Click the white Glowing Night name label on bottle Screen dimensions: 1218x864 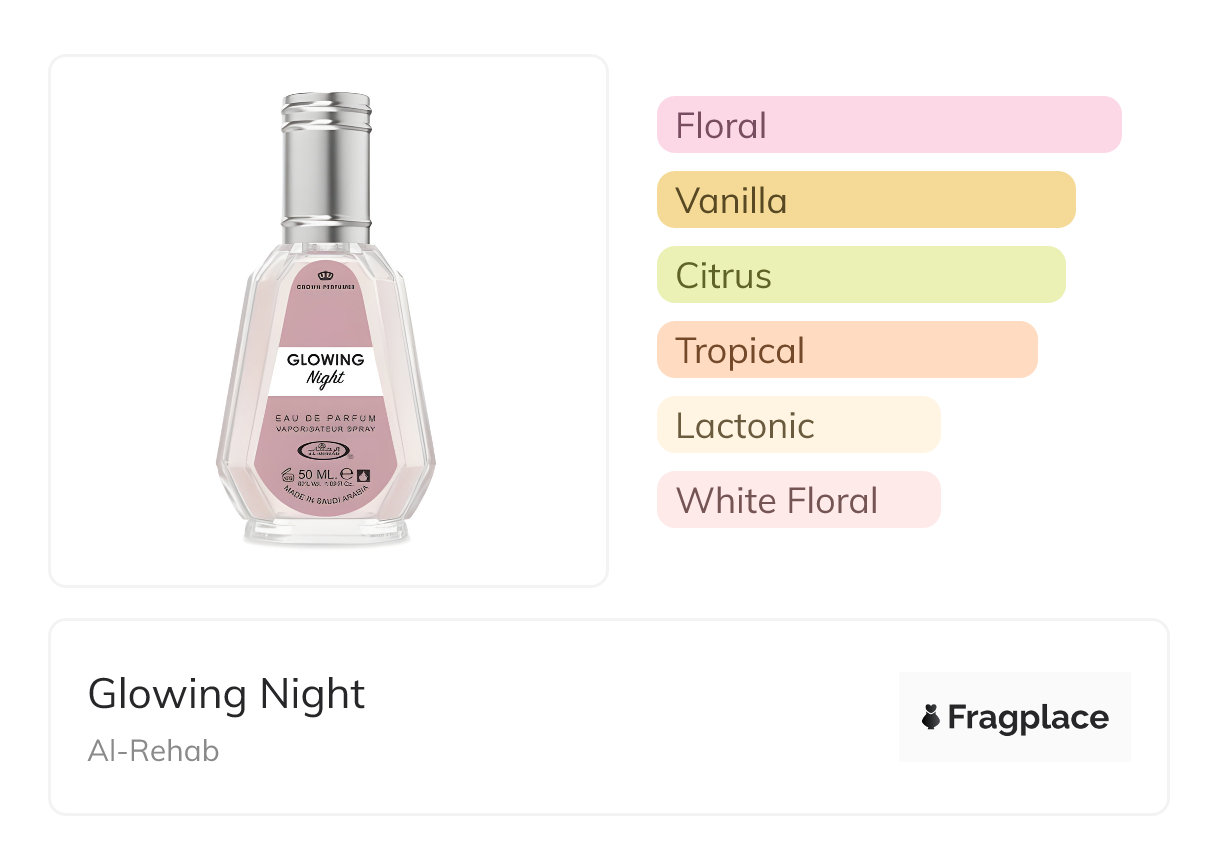click(326, 368)
